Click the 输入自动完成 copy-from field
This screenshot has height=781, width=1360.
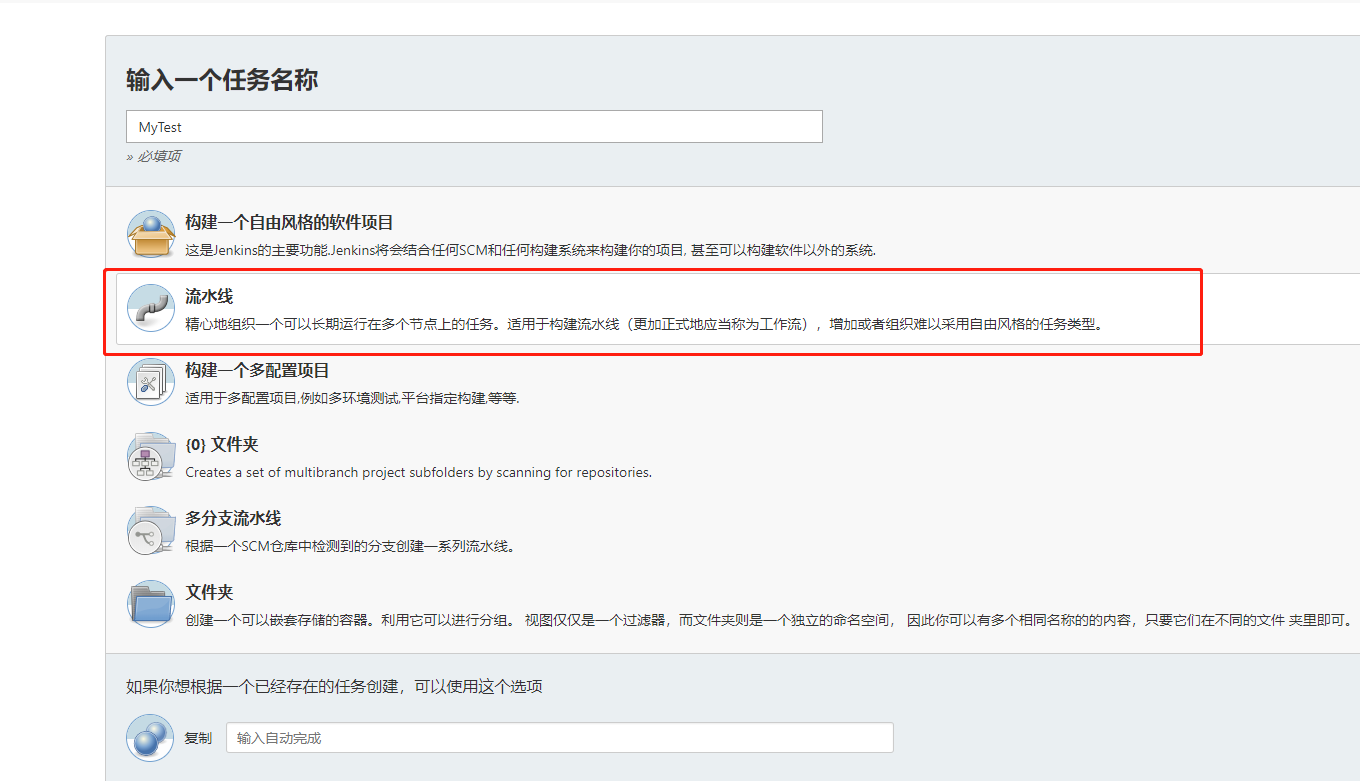point(559,738)
